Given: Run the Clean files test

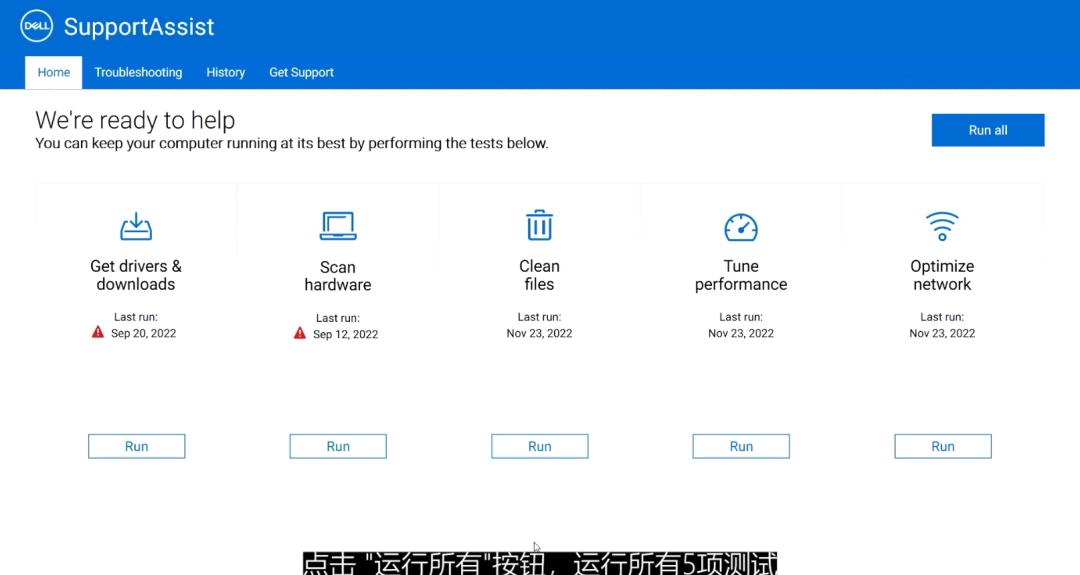Looking at the screenshot, I should pos(539,446).
